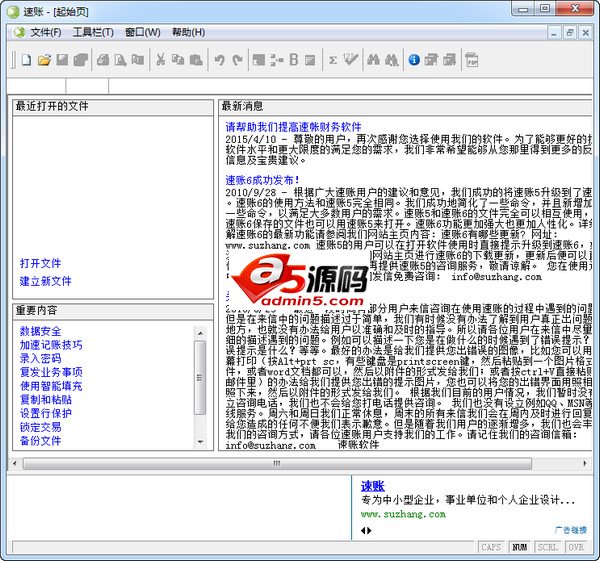This screenshot has height=561, width=600.
Task: Click the scroll-down arrow in 重要内容 list
Action: (201, 441)
